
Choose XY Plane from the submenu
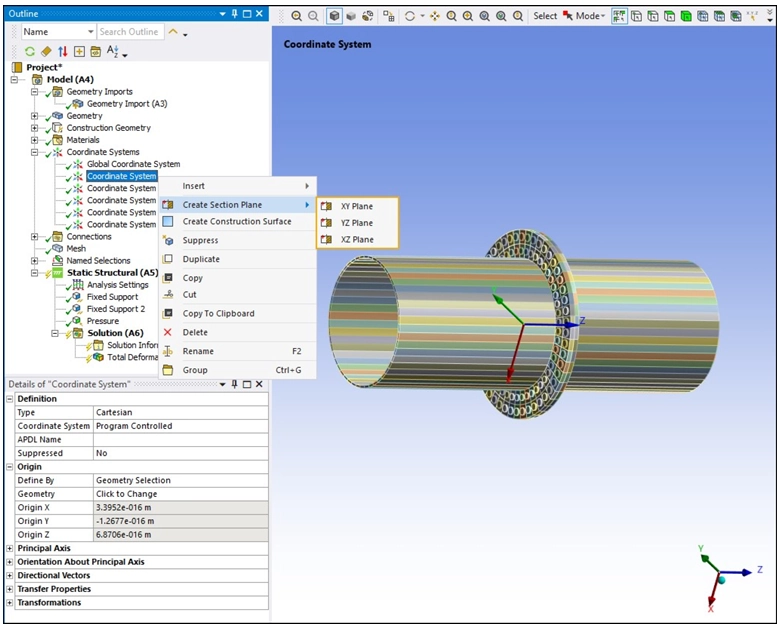356,206
